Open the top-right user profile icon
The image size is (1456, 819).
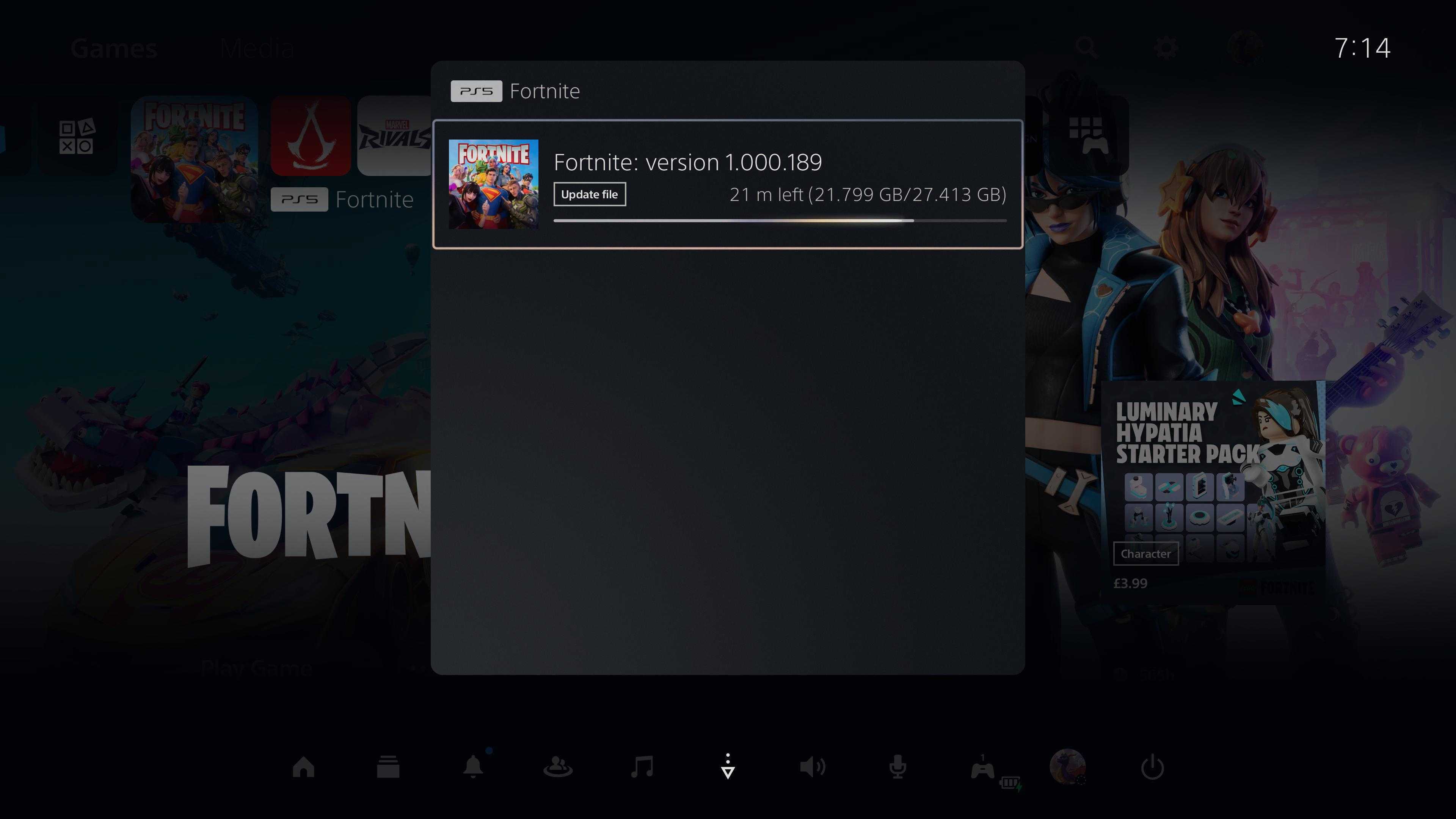coord(1246,48)
